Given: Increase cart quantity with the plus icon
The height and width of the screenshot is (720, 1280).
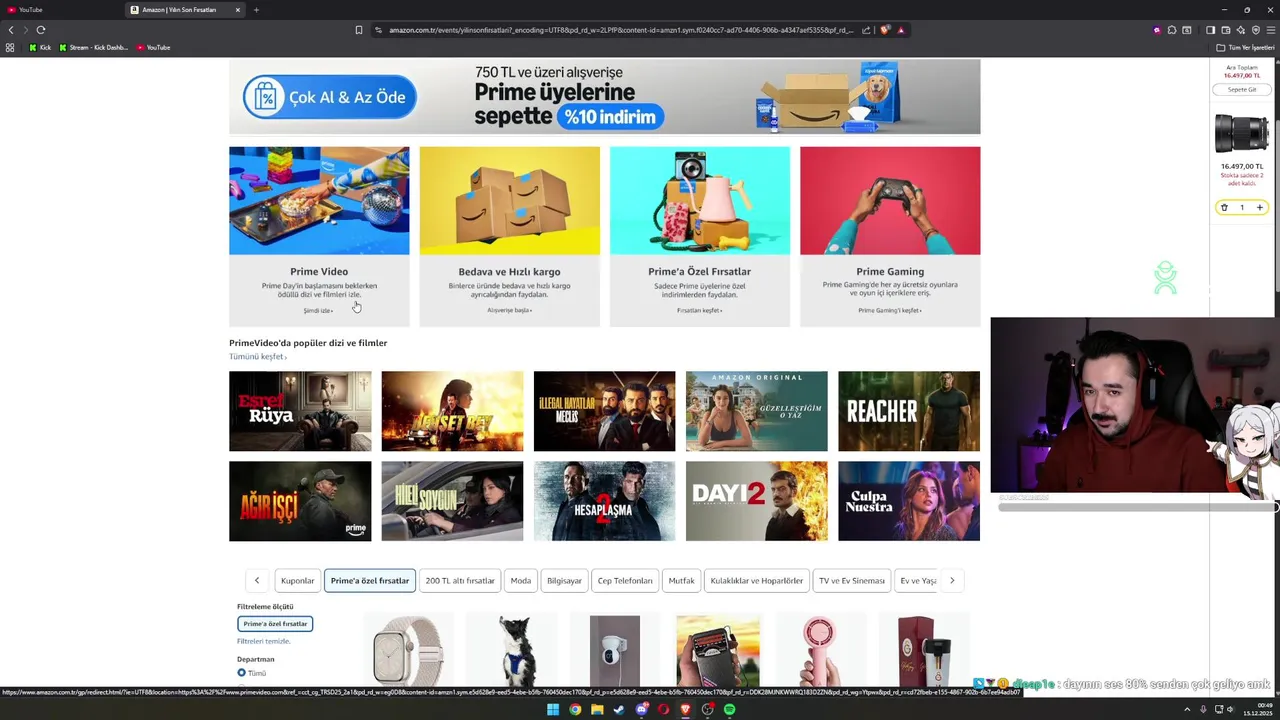Looking at the screenshot, I should [1260, 208].
